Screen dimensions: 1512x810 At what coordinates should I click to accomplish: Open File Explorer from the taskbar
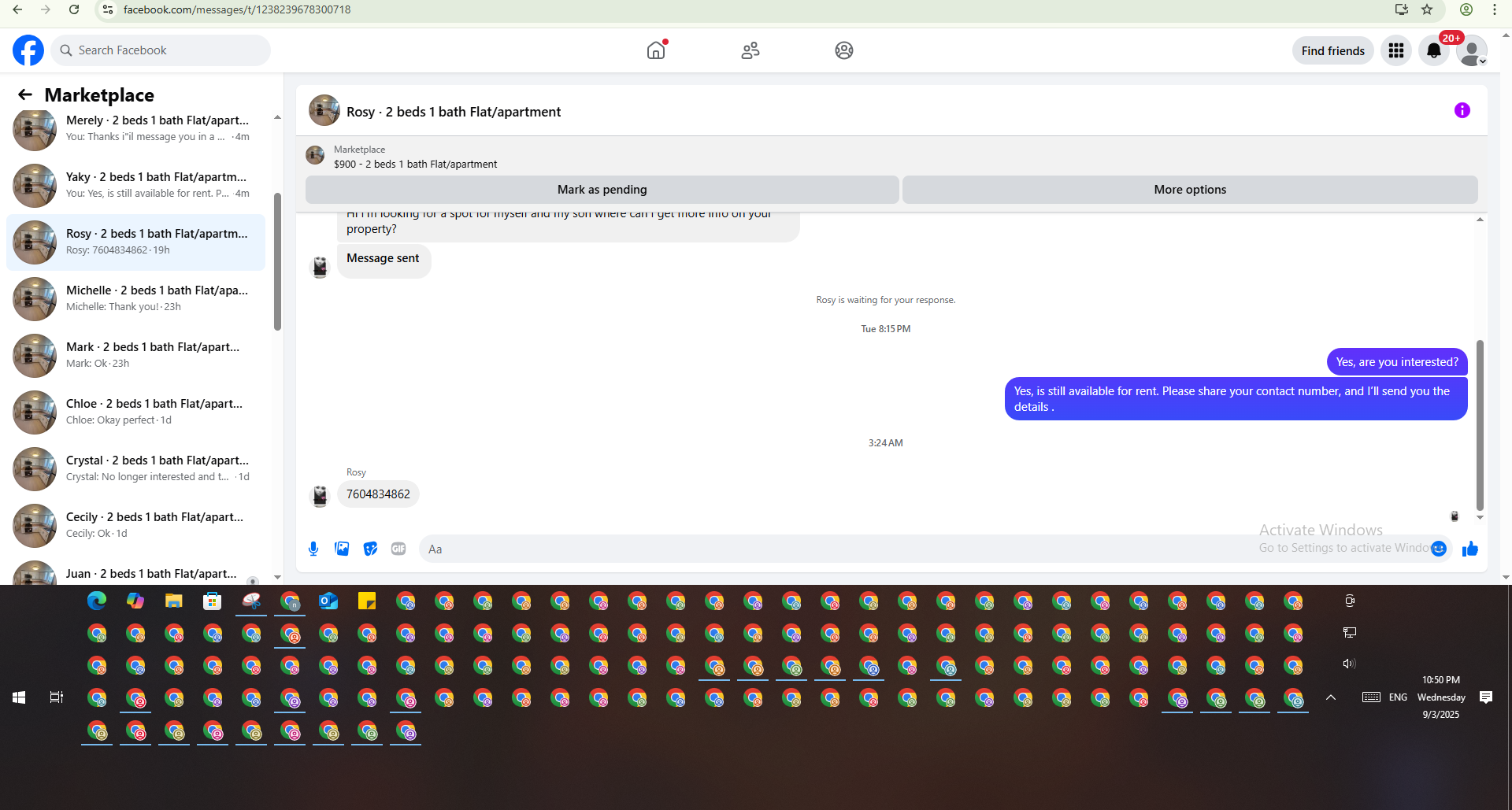pos(174,601)
